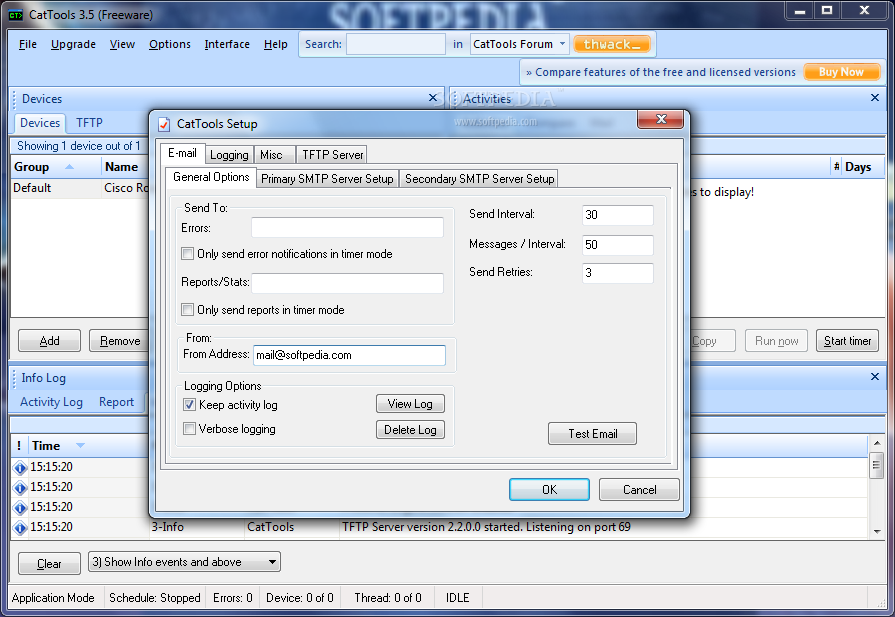Image resolution: width=895 pixels, height=617 pixels.
Task: Click the sort arrow beside Time column
Action: tap(80, 445)
